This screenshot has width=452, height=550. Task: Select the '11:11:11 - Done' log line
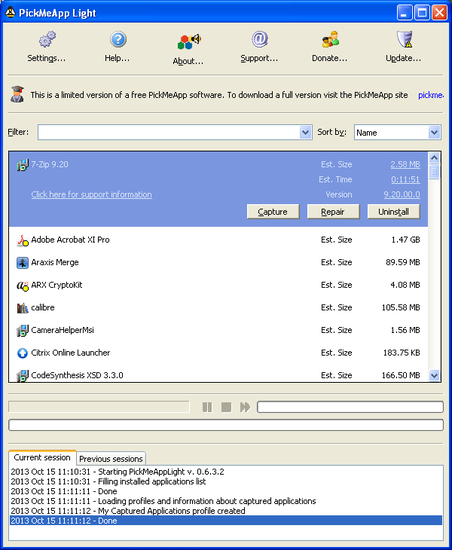point(226,491)
